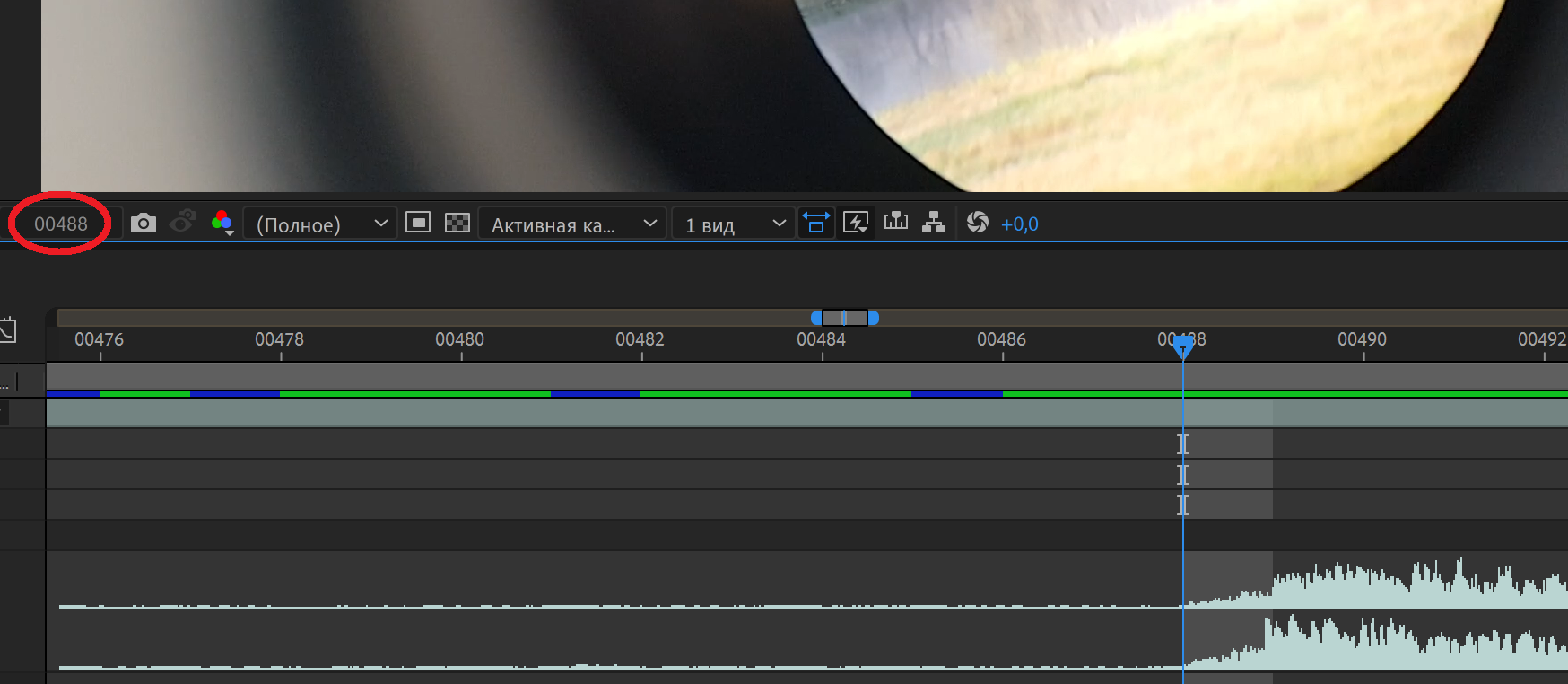Click the 00478 mark on time ruler
Viewport: 1568px width, 684px height.
point(280,339)
